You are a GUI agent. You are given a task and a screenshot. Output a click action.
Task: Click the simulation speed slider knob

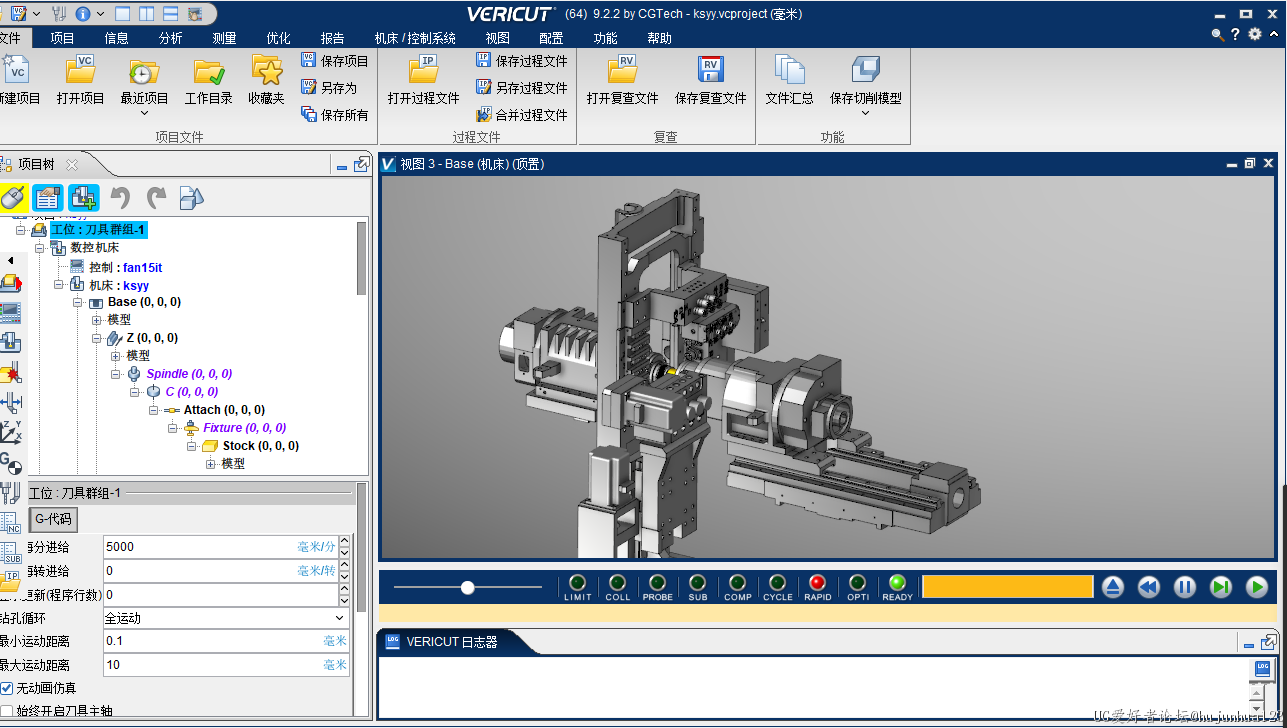click(467, 587)
